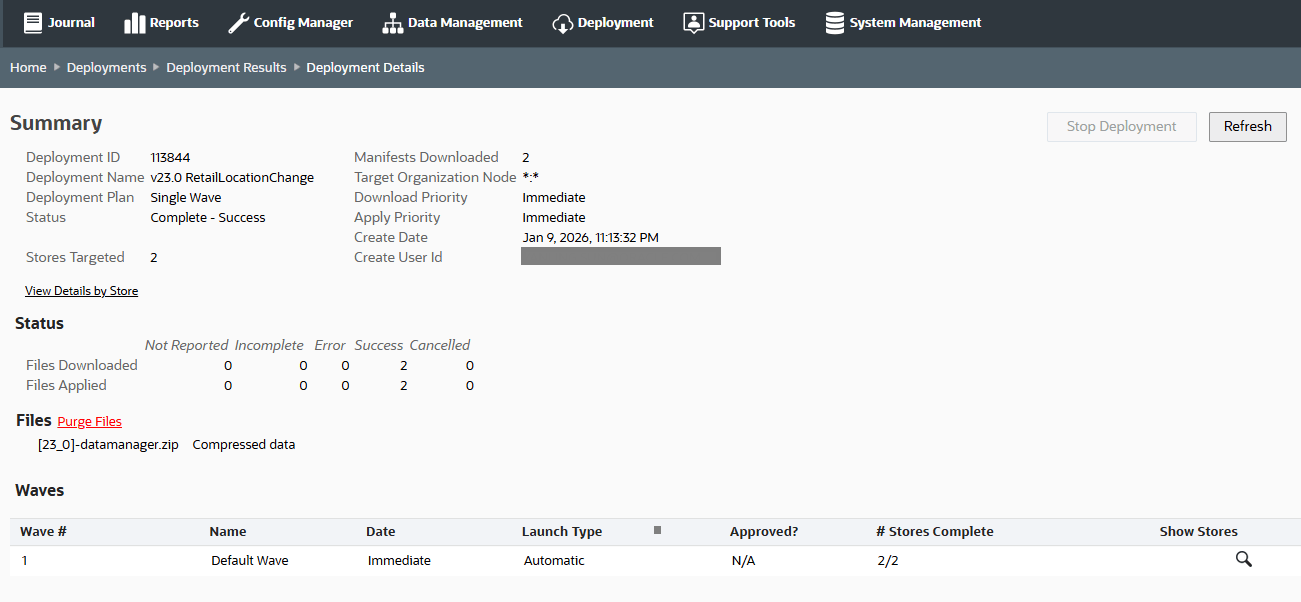
Task: Click the Show Stores magnifier for Default Wave
Action: 1243,559
